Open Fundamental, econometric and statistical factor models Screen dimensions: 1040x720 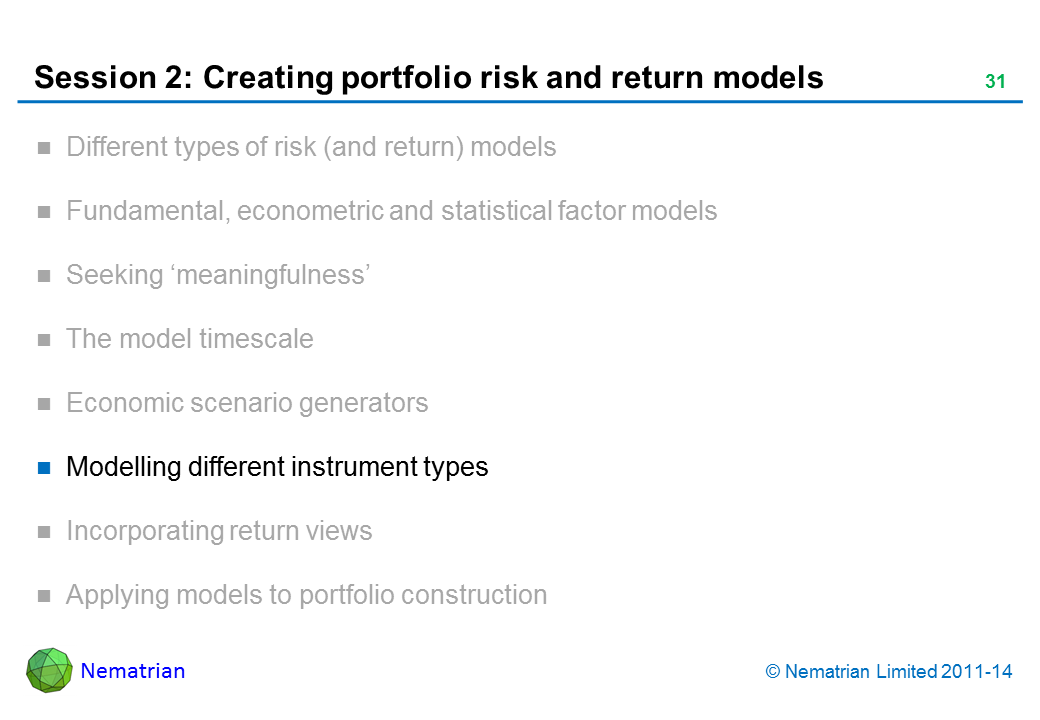click(391, 211)
